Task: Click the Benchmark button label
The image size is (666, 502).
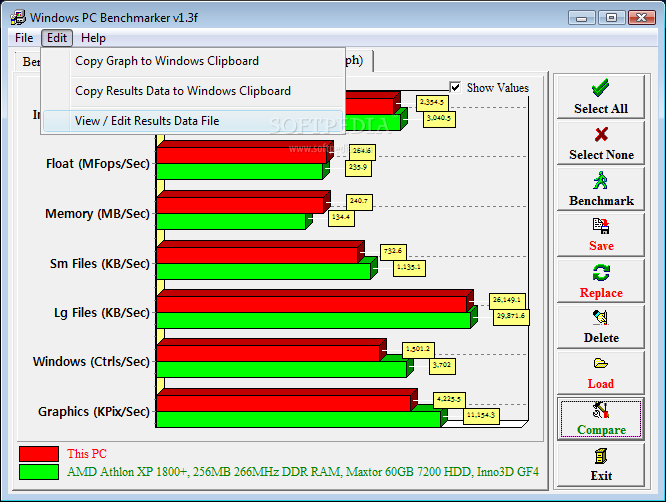Action: pos(601,200)
